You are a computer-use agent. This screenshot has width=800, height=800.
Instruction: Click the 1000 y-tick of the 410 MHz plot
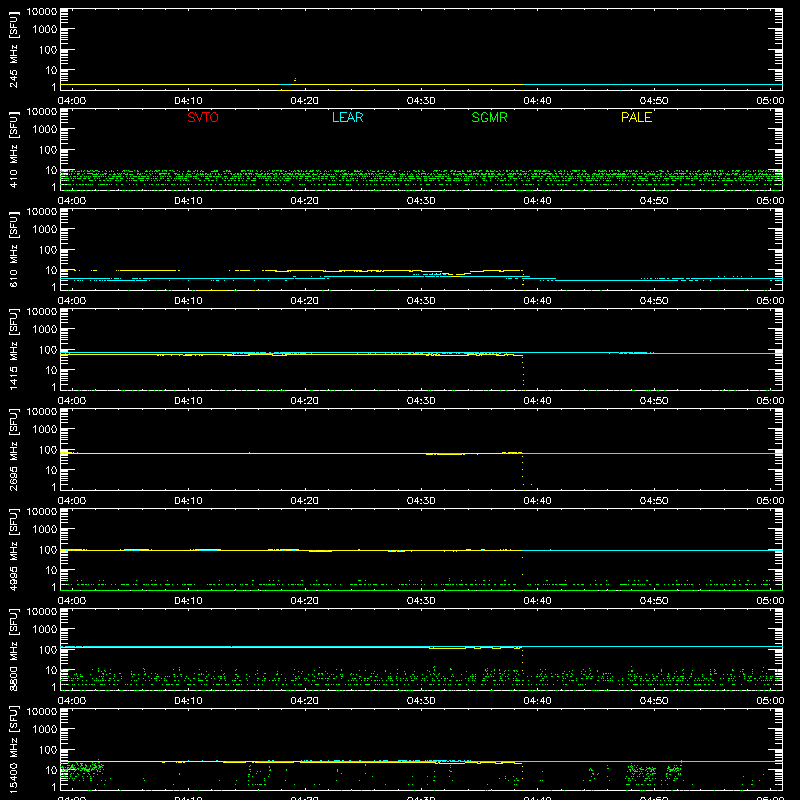(x=45, y=130)
